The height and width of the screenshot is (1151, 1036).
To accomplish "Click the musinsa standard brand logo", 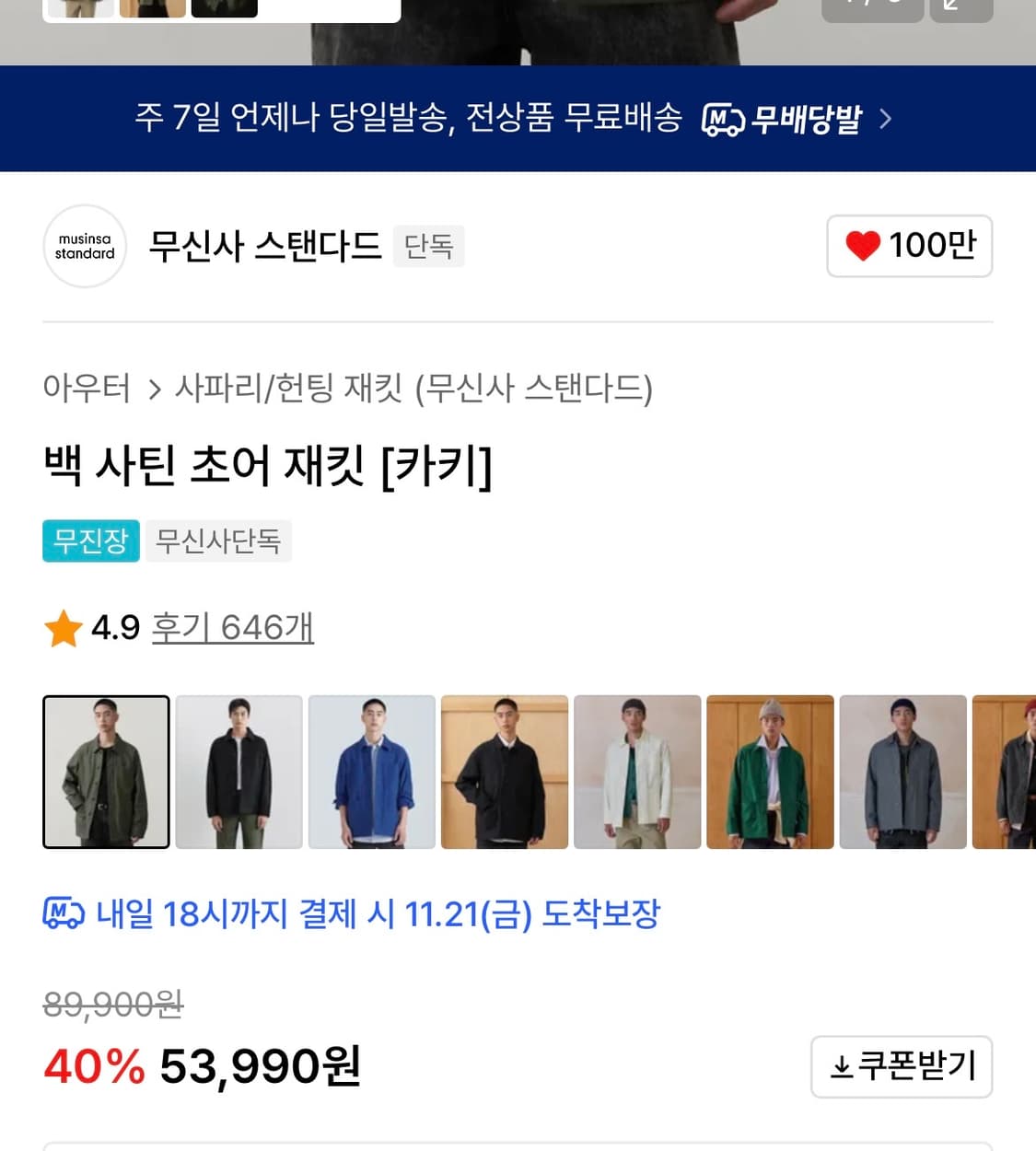I will pyautogui.click(x=84, y=247).
